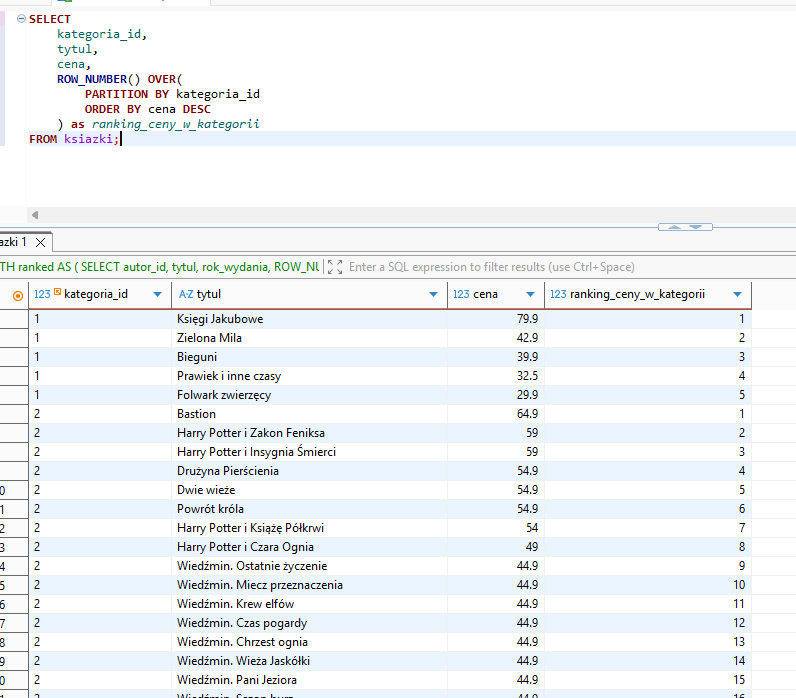Screen dimensions: 796x698
Task: Click the key icon on kategoria_id column
Action: click(x=58, y=293)
